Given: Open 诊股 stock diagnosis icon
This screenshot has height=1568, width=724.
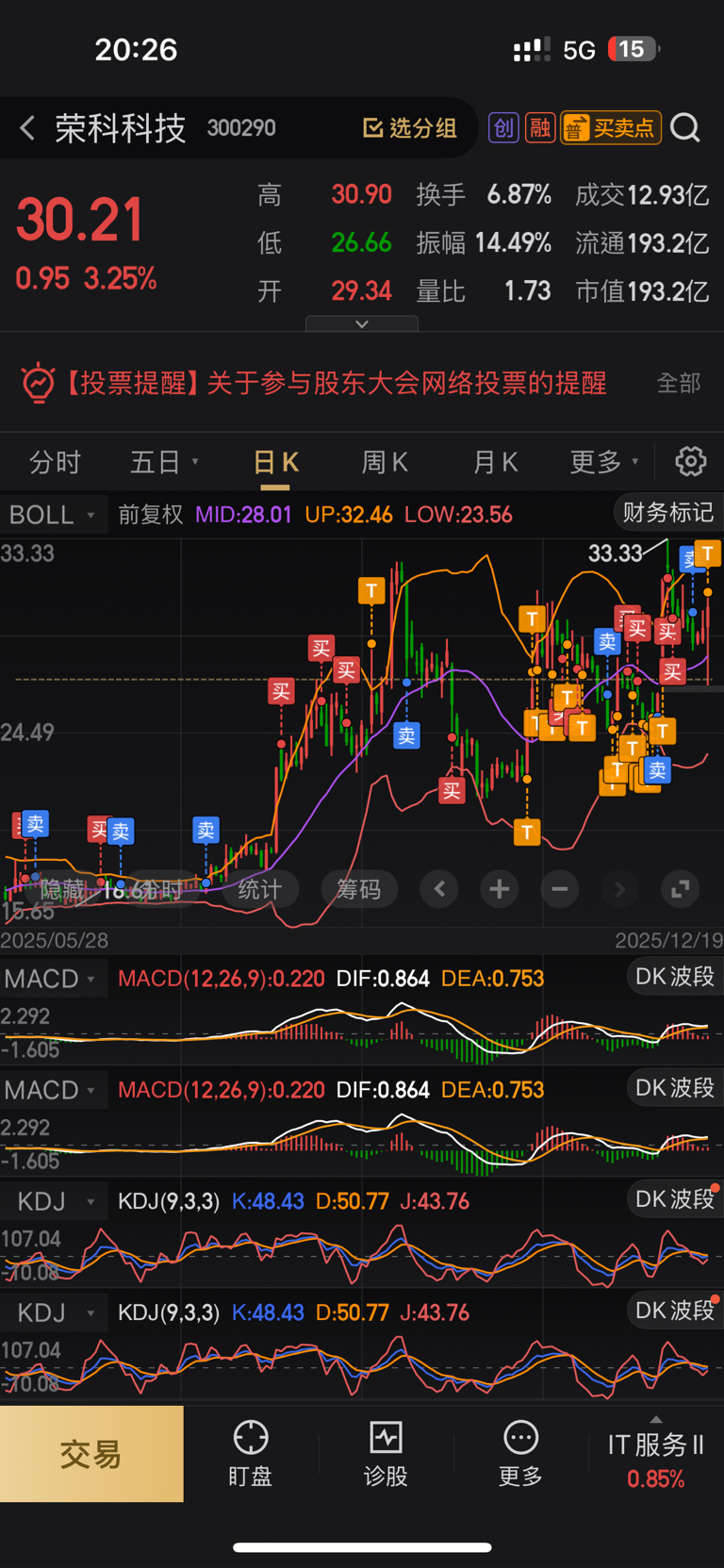Looking at the screenshot, I should pos(386,1454).
